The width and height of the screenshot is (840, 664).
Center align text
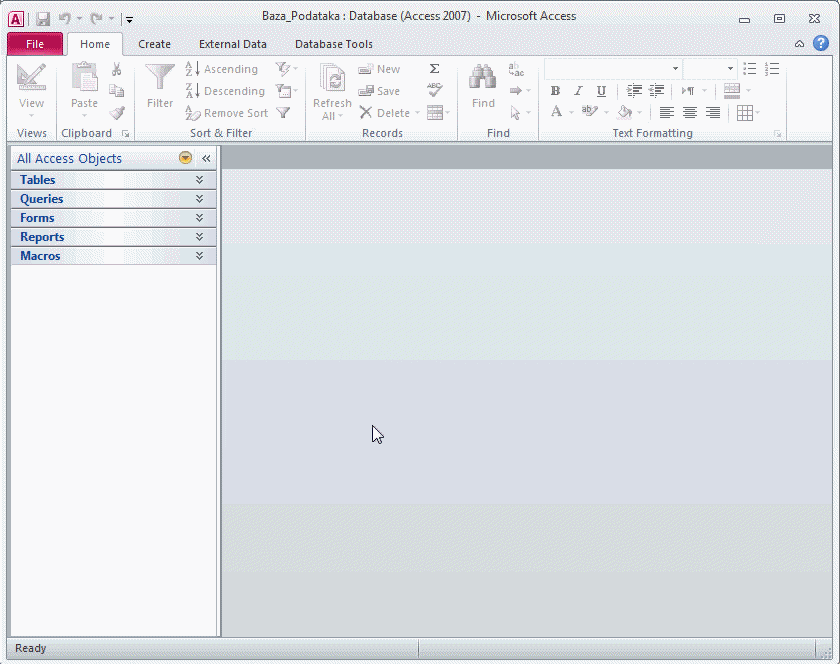(x=689, y=113)
